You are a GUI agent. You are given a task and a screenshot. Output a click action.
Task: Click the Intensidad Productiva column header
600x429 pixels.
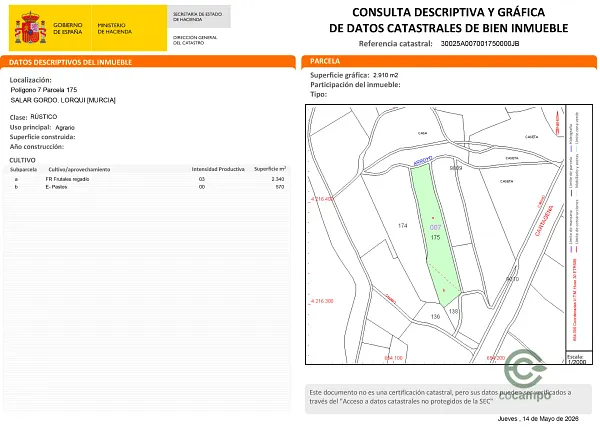pyautogui.click(x=218, y=169)
